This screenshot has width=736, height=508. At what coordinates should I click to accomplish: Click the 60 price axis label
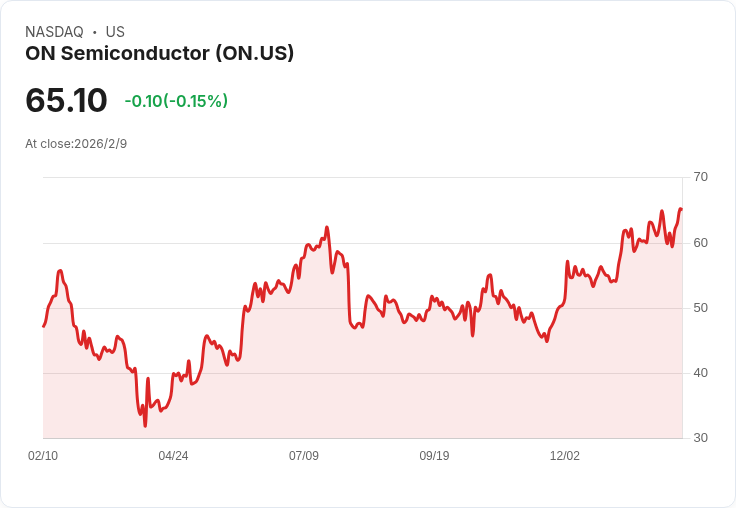pyautogui.click(x=701, y=243)
